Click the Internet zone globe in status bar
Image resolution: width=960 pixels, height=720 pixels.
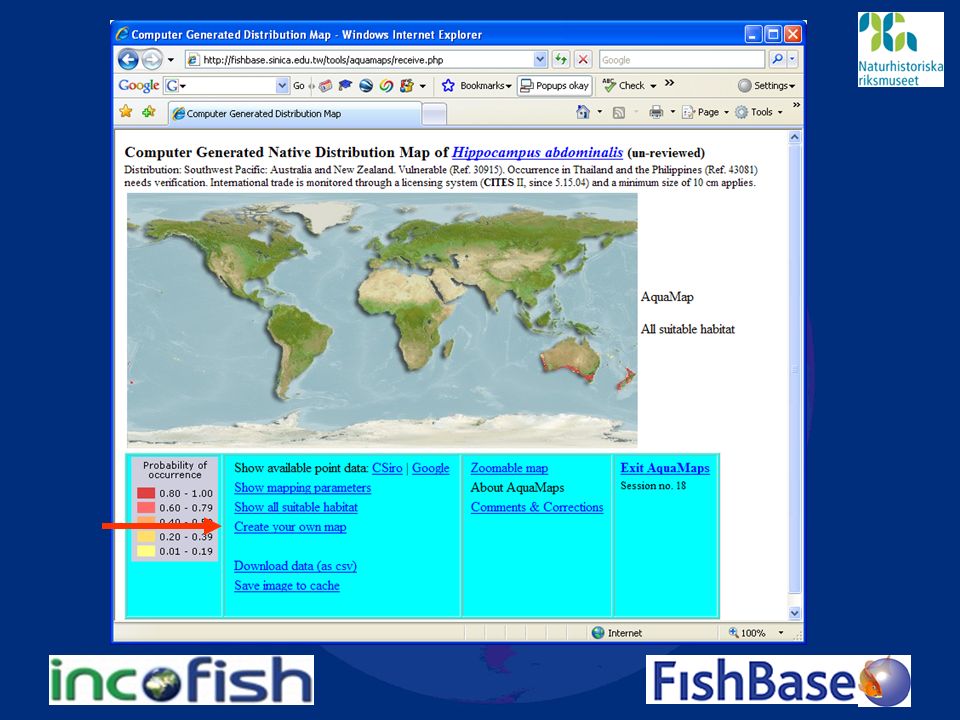(x=598, y=633)
